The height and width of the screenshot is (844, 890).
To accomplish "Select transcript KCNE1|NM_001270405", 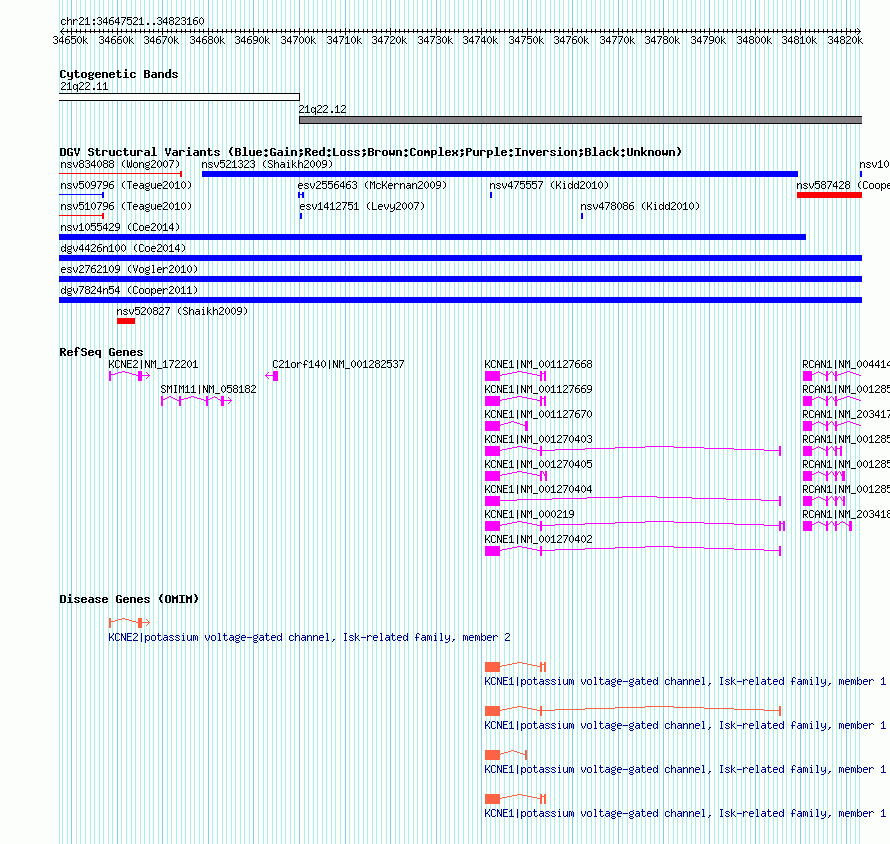I will [x=538, y=464].
